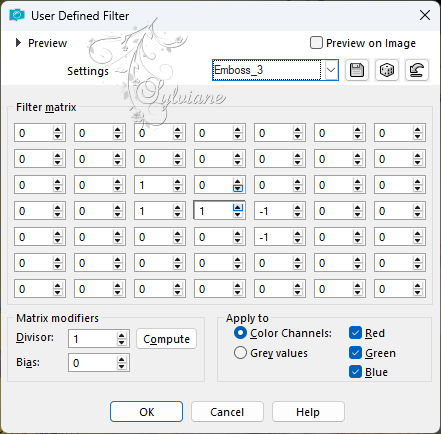Click the Compute button
The height and width of the screenshot is (434, 441).
pos(166,339)
